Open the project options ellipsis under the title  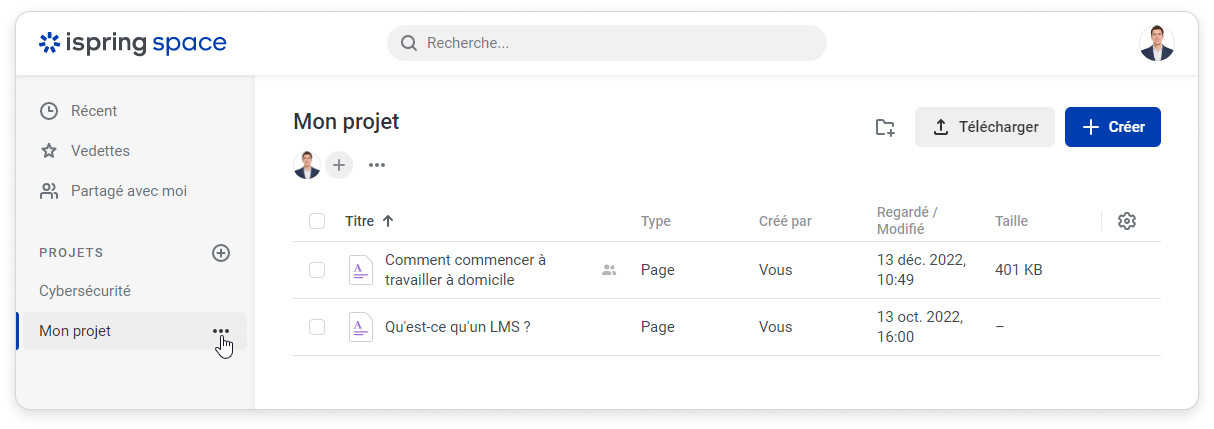point(377,165)
